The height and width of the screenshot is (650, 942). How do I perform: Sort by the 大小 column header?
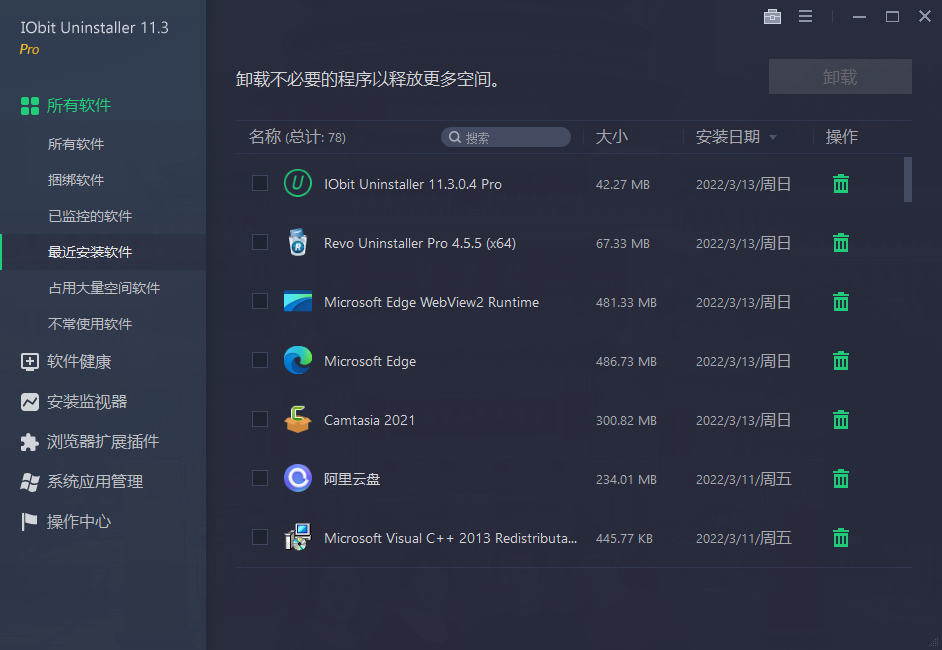(x=612, y=137)
